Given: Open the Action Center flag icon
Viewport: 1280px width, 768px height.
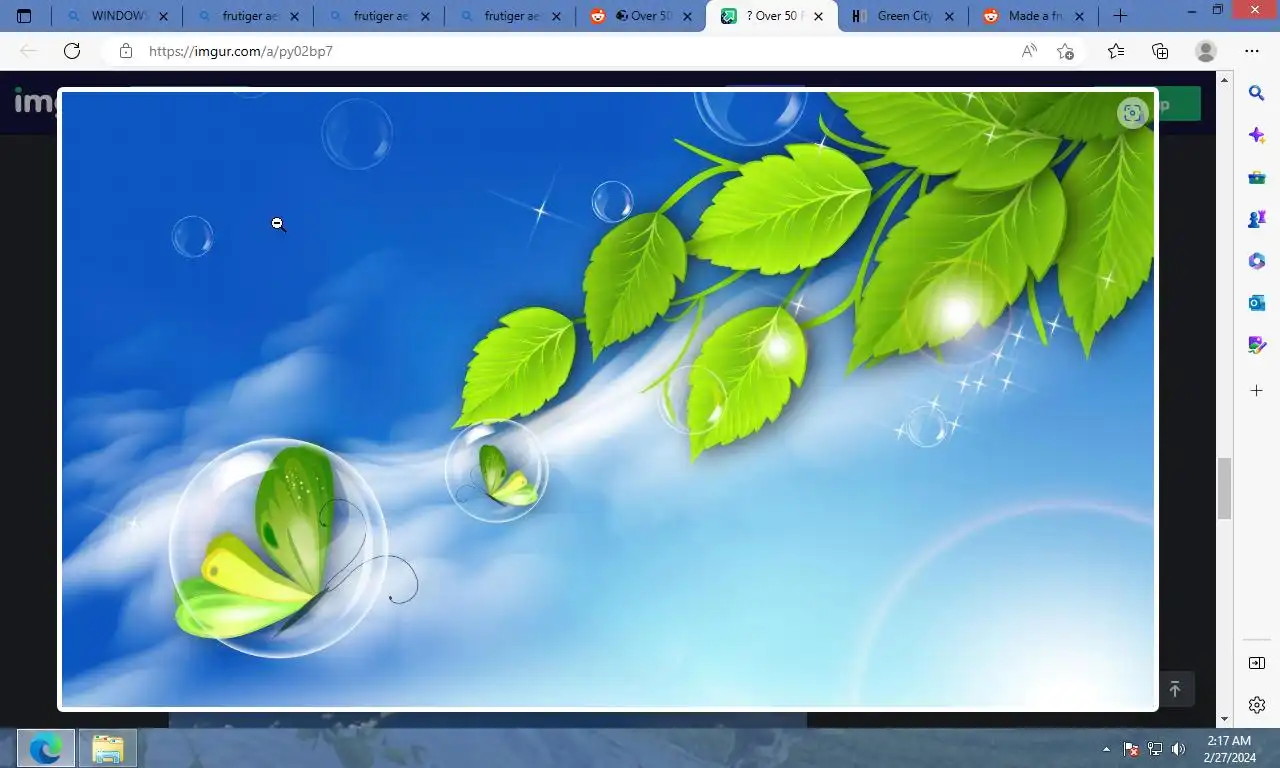Looking at the screenshot, I should pos(1131,748).
